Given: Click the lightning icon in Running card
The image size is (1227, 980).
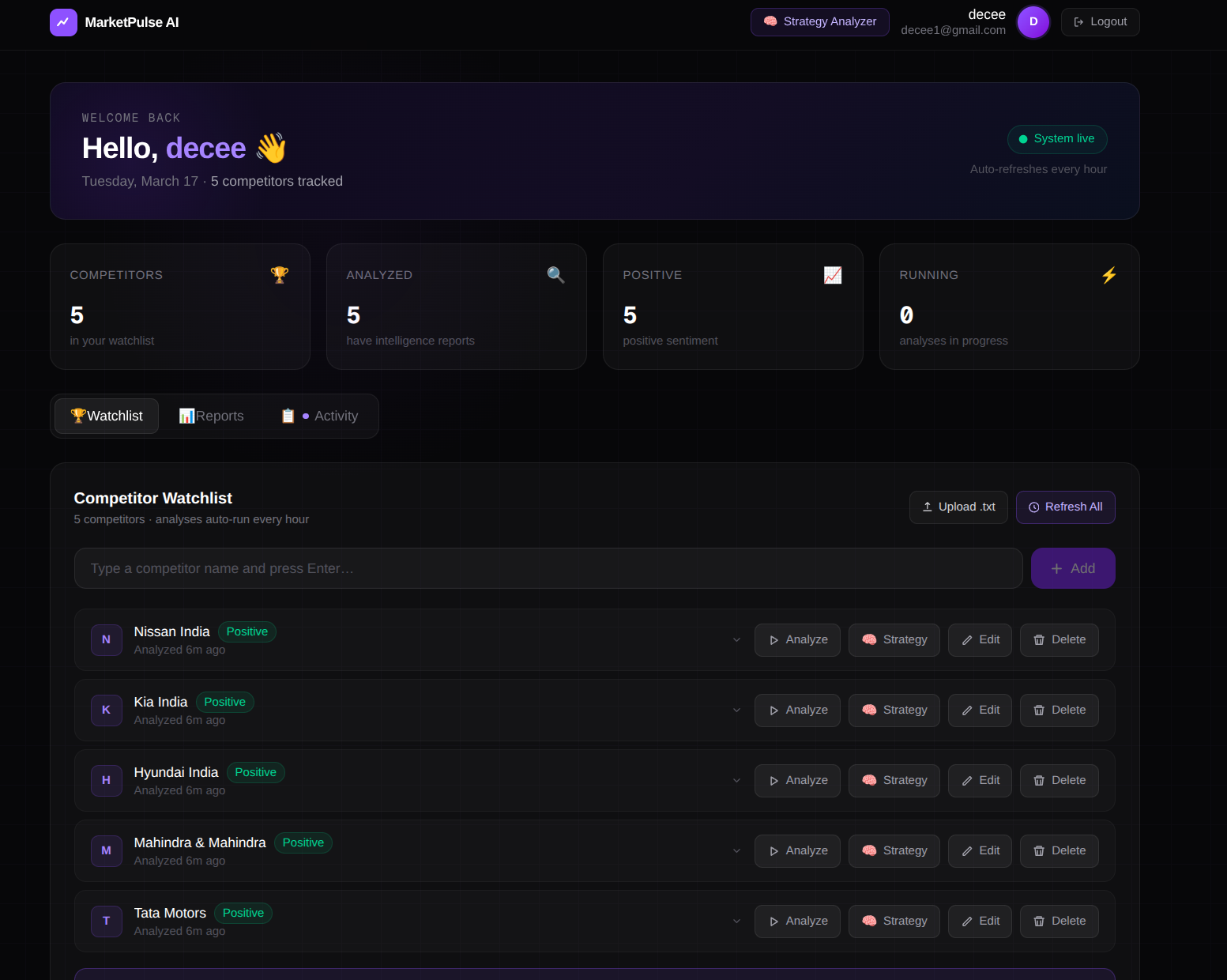Looking at the screenshot, I should coord(1109,275).
